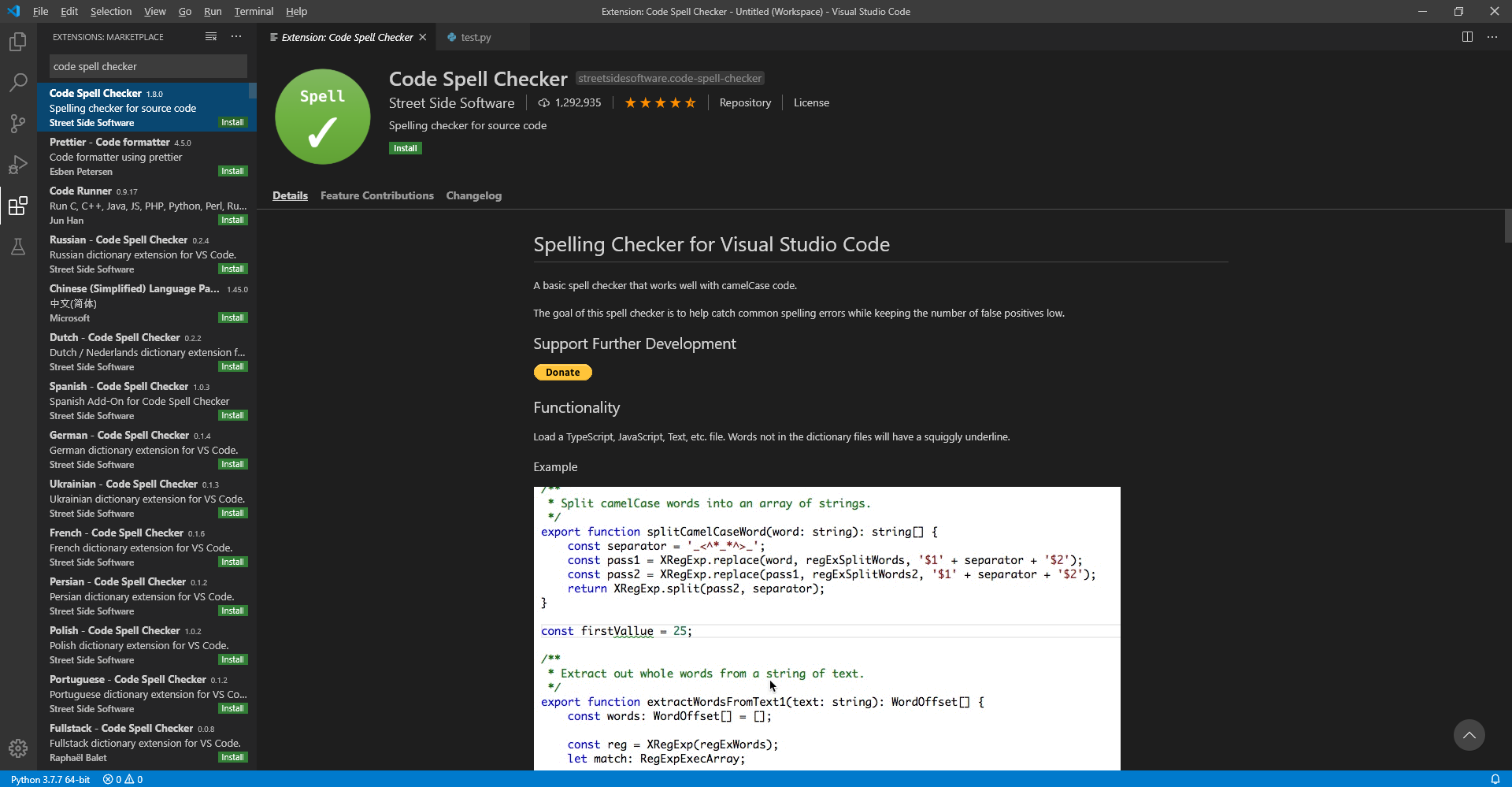Install Portuguese - Code Spell Checker

point(232,708)
